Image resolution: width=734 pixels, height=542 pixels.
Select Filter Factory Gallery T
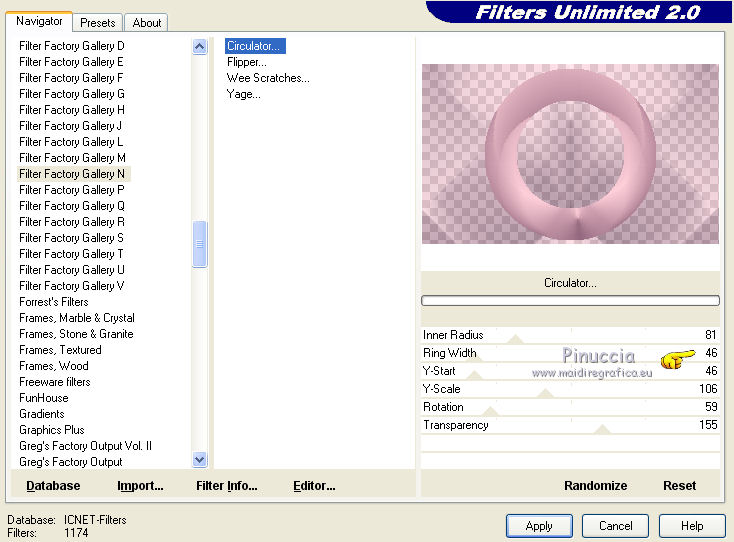point(71,254)
